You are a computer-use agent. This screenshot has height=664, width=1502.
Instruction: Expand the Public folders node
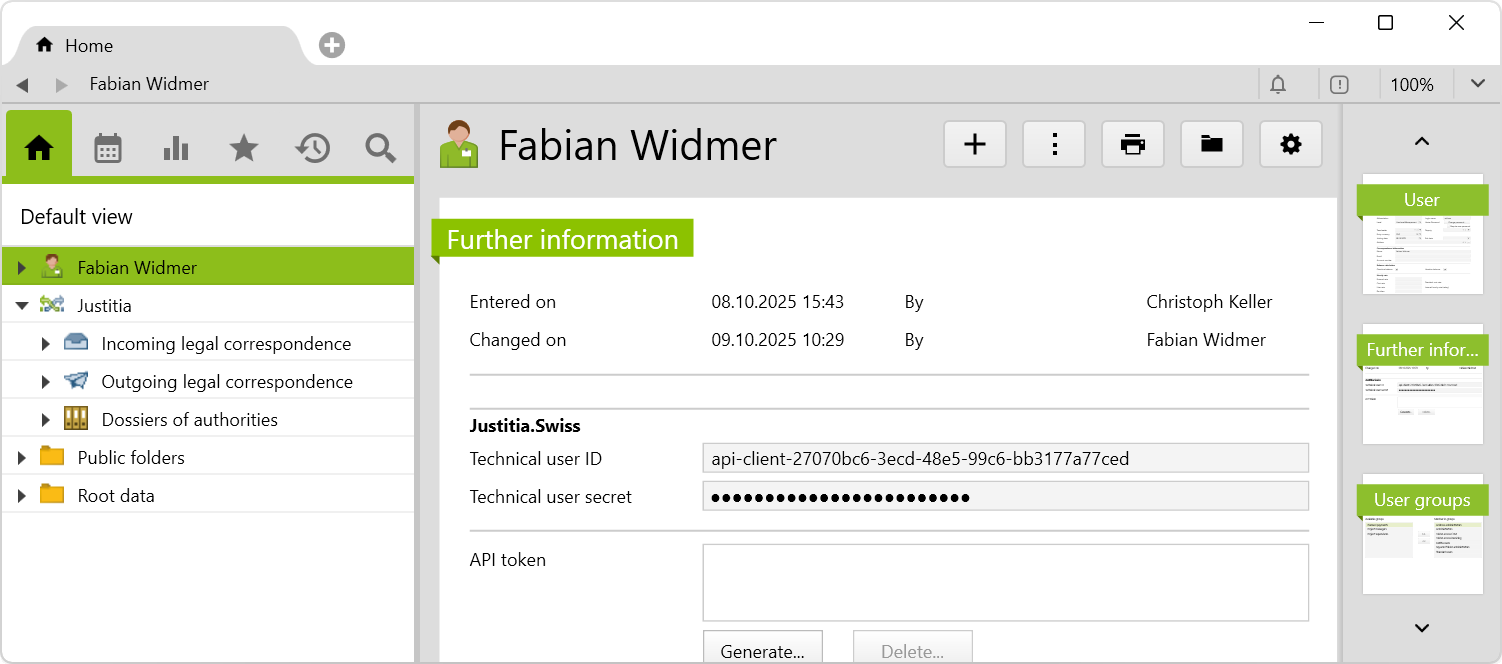tap(22, 458)
